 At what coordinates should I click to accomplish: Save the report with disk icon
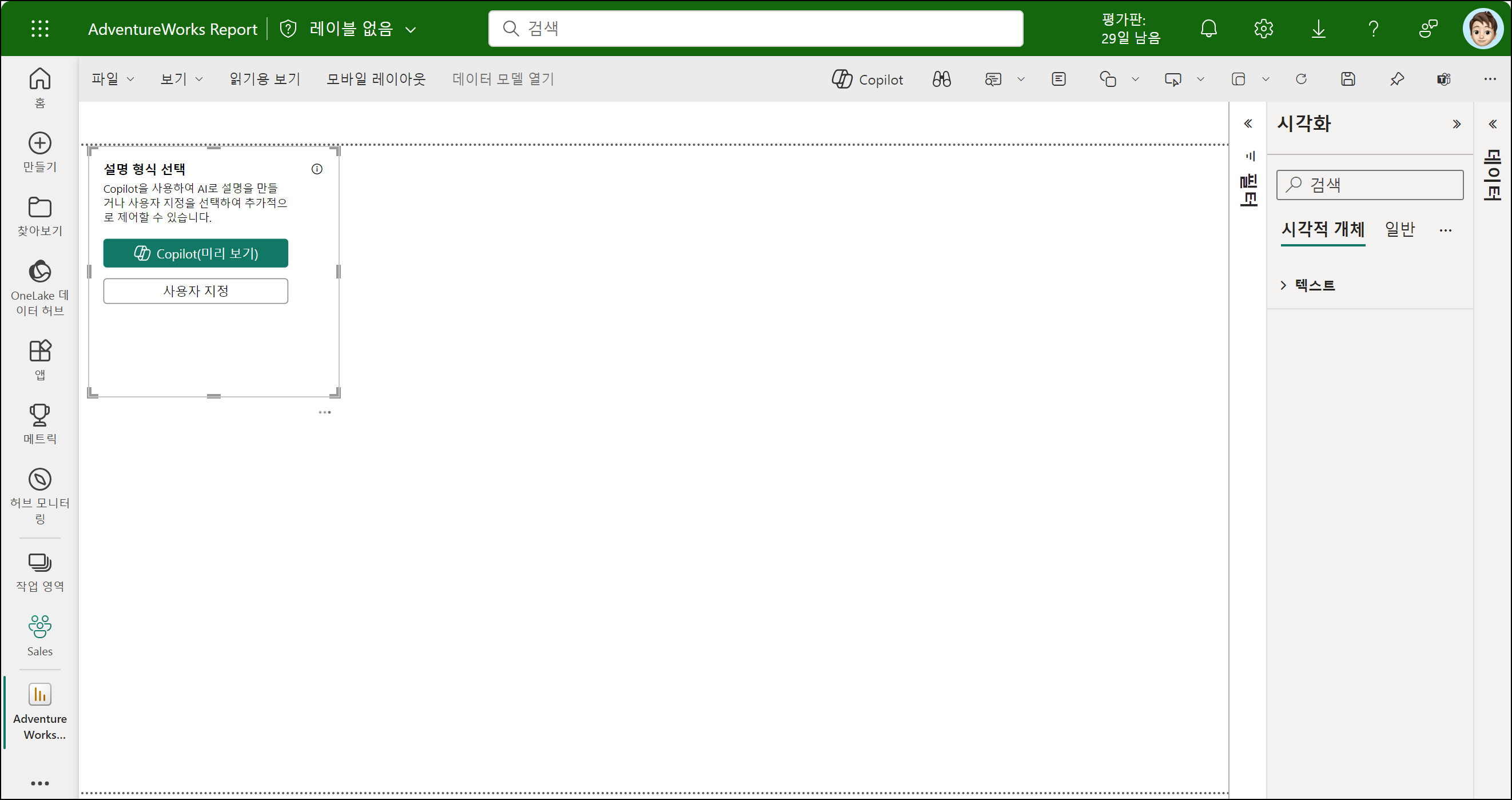pos(1348,79)
